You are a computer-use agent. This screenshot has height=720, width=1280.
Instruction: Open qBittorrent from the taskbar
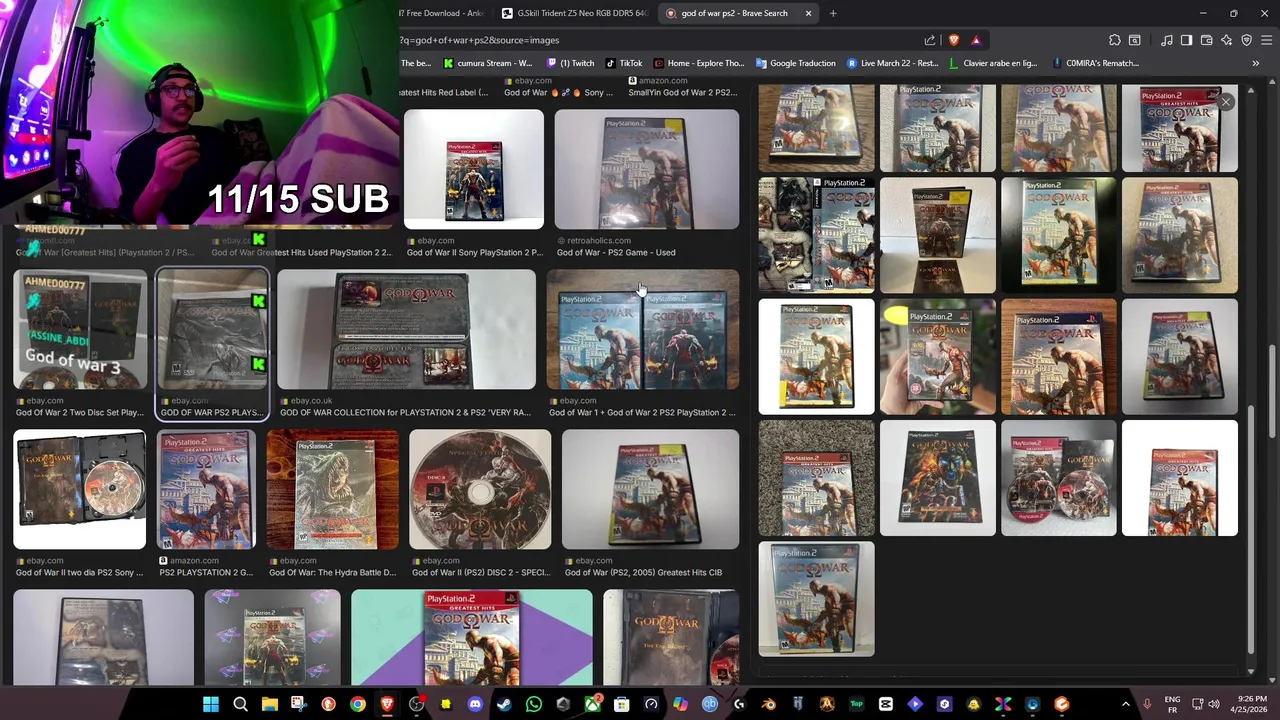point(710,704)
